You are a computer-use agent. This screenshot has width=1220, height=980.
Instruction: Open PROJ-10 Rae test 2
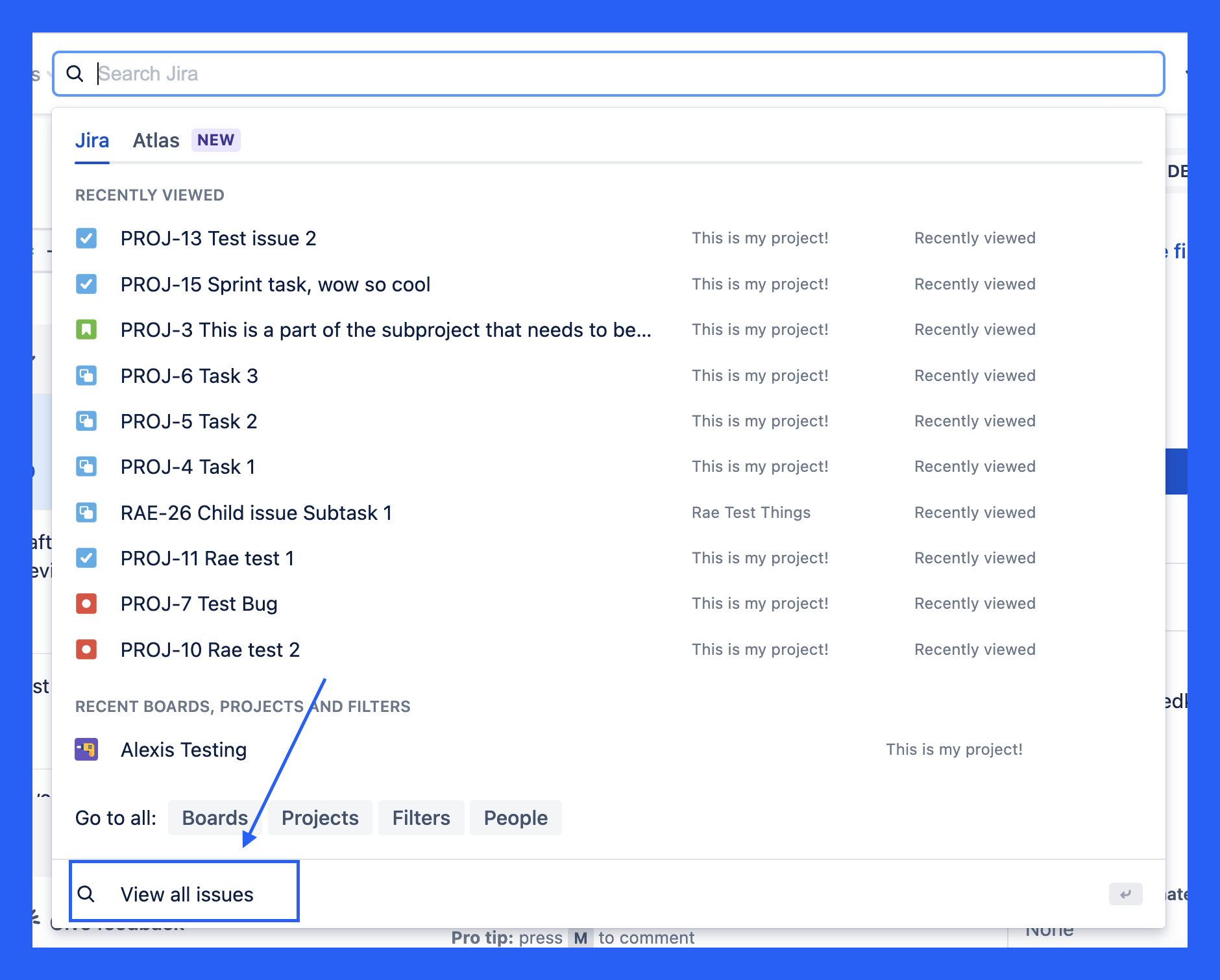(x=210, y=650)
